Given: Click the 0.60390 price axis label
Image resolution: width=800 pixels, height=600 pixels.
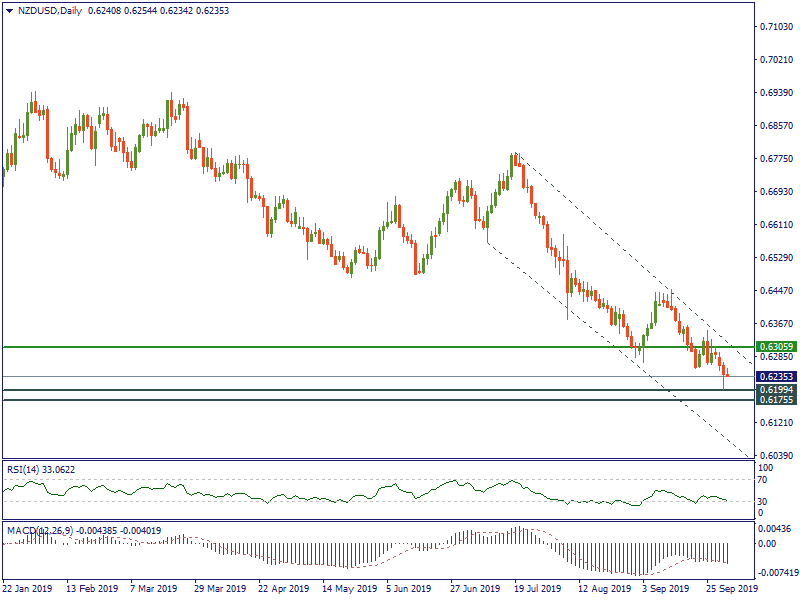Looking at the screenshot, I should tap(778, 456).
